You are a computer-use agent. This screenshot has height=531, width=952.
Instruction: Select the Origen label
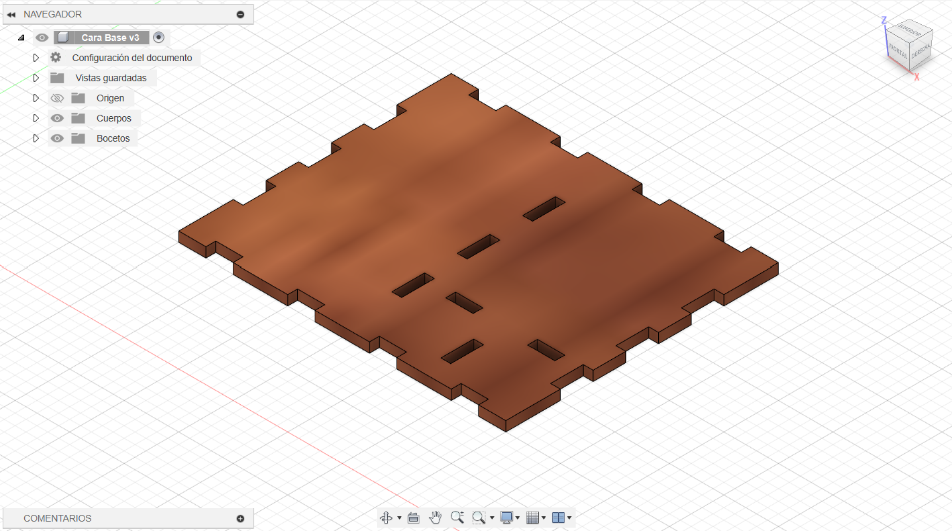pyautogui.click(x=110, y=98)
